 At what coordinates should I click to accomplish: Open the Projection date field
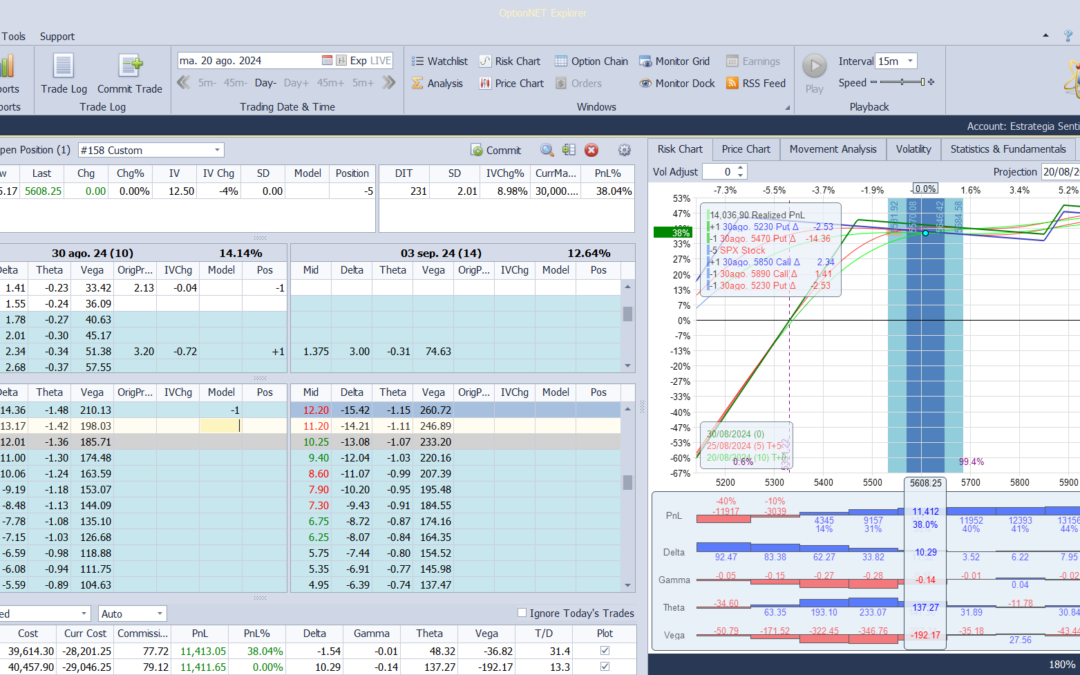pos(1060,172)
